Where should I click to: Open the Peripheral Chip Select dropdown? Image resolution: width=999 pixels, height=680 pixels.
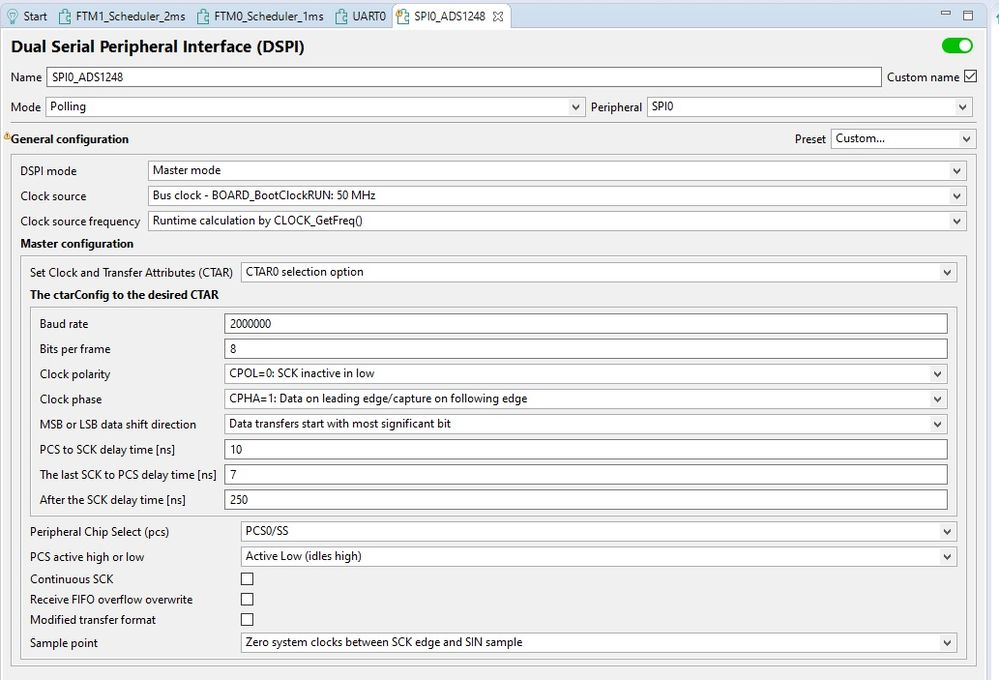point(599,531)
